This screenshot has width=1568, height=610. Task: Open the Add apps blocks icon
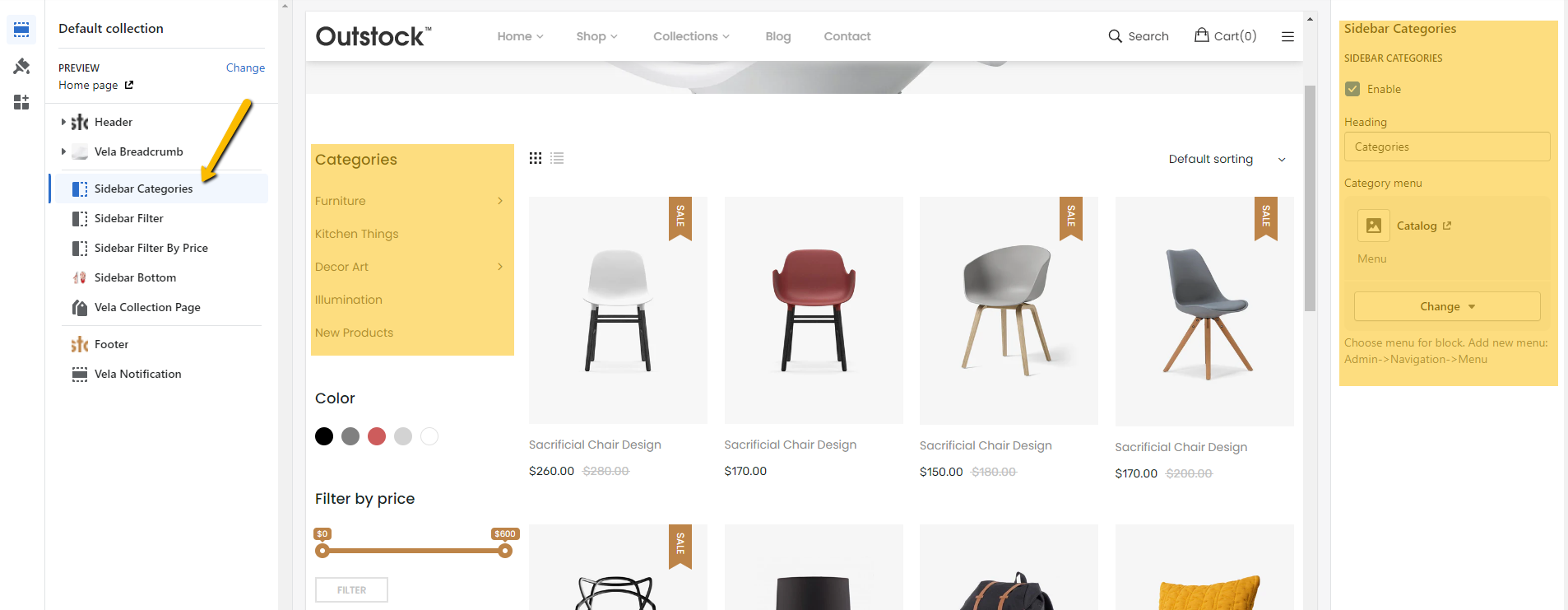tap(21, 102)
